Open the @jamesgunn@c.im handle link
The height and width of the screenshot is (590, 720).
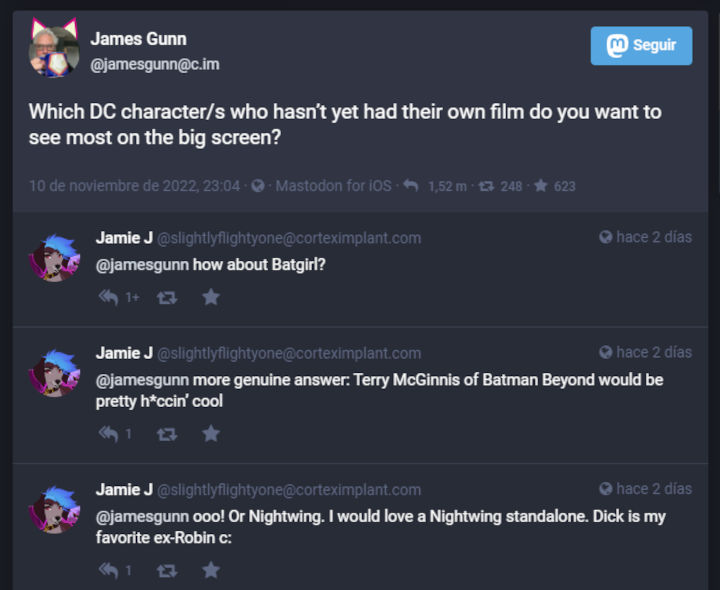(x=155, y=65)
